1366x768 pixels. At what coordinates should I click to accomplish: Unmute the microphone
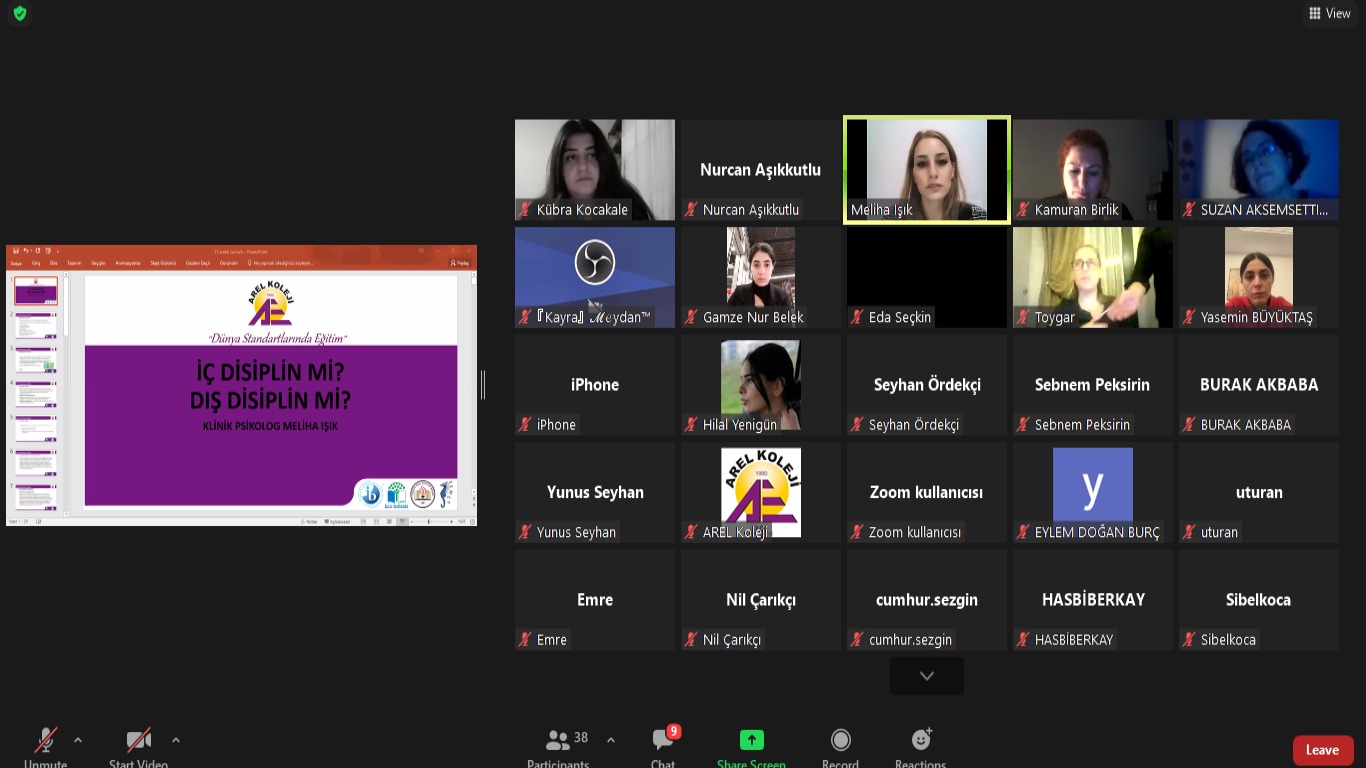46,741
